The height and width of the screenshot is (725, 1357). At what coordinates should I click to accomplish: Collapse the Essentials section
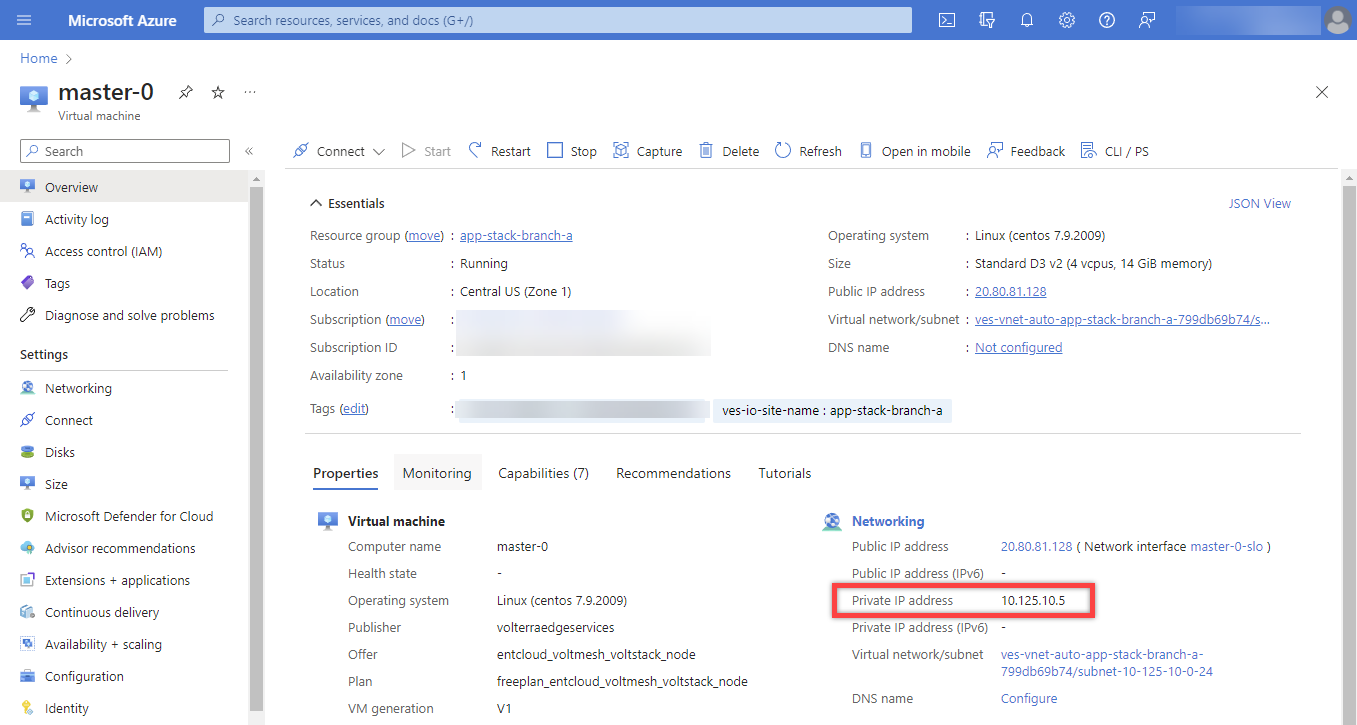pos(347,203)
